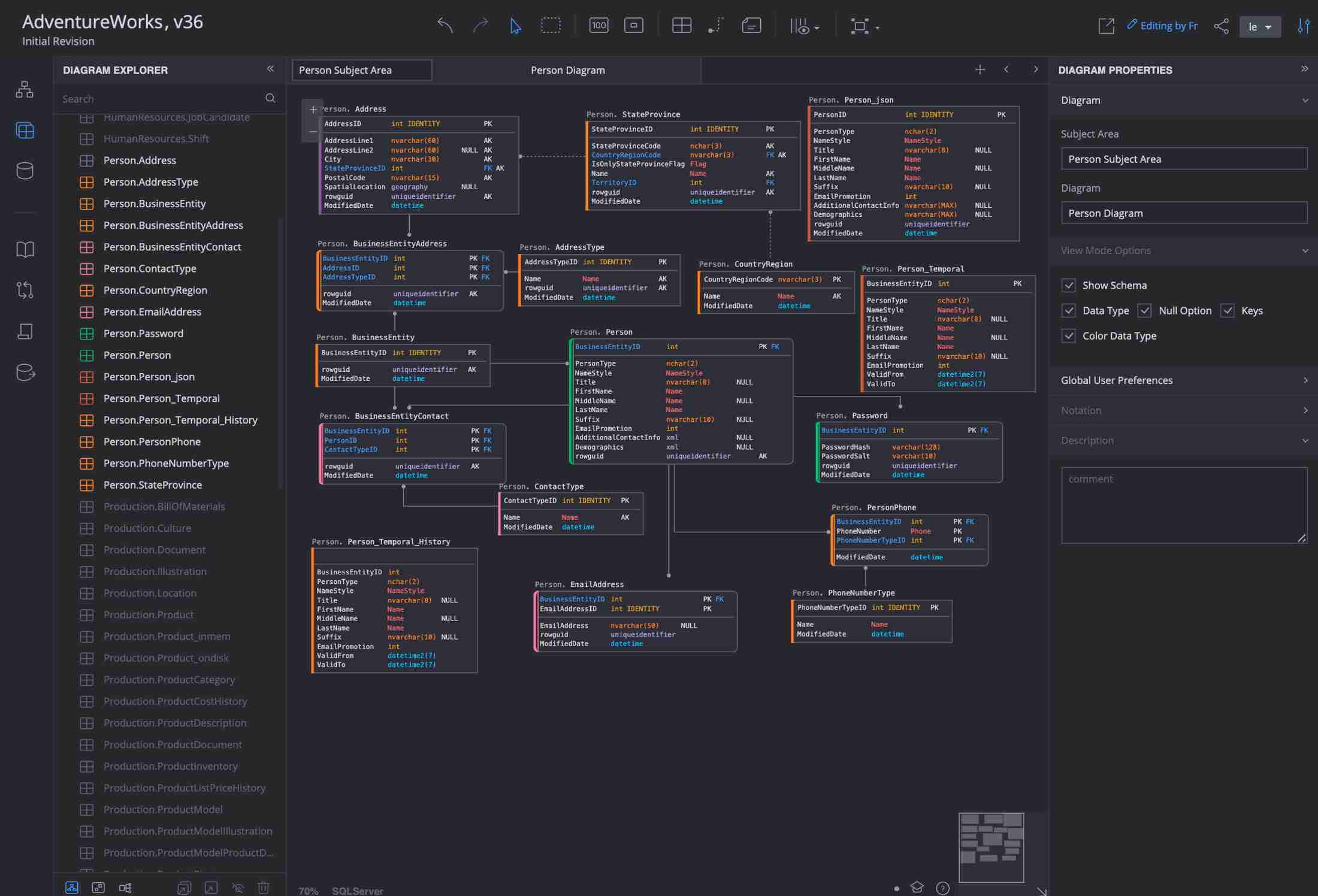Open the database cylinder icon in sidebar
The width and height of the screenshot is (1318, 896).
point(25,171)
